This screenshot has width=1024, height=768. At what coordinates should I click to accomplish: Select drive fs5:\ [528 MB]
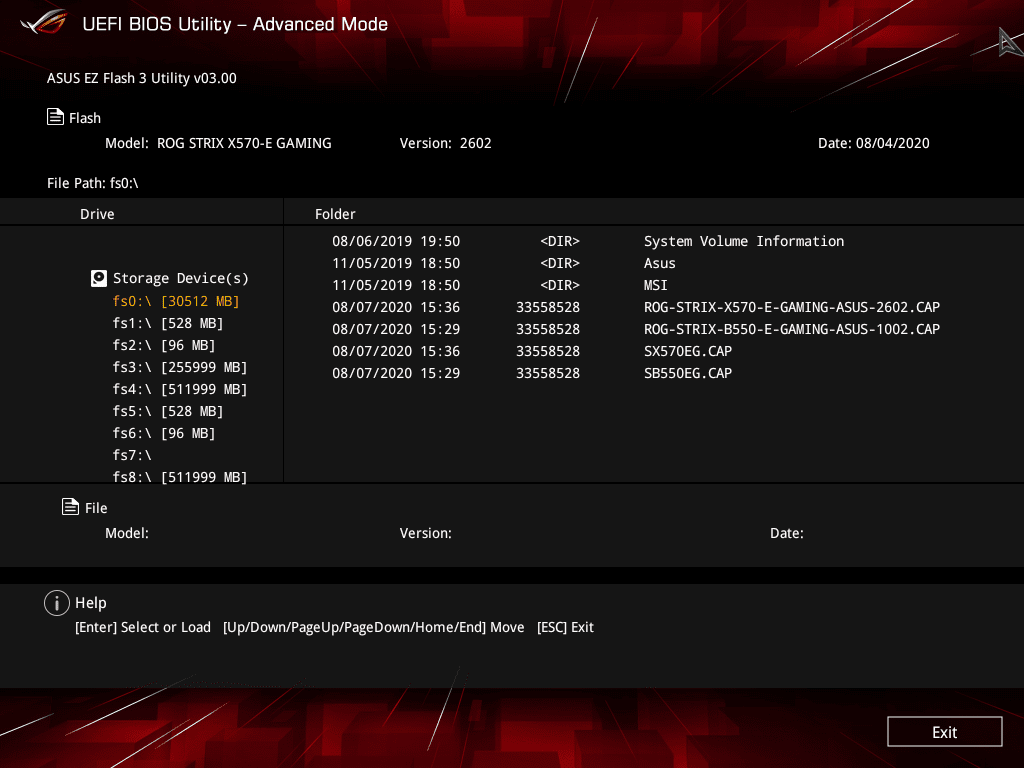pyautogui.click(x=168, y=411)
